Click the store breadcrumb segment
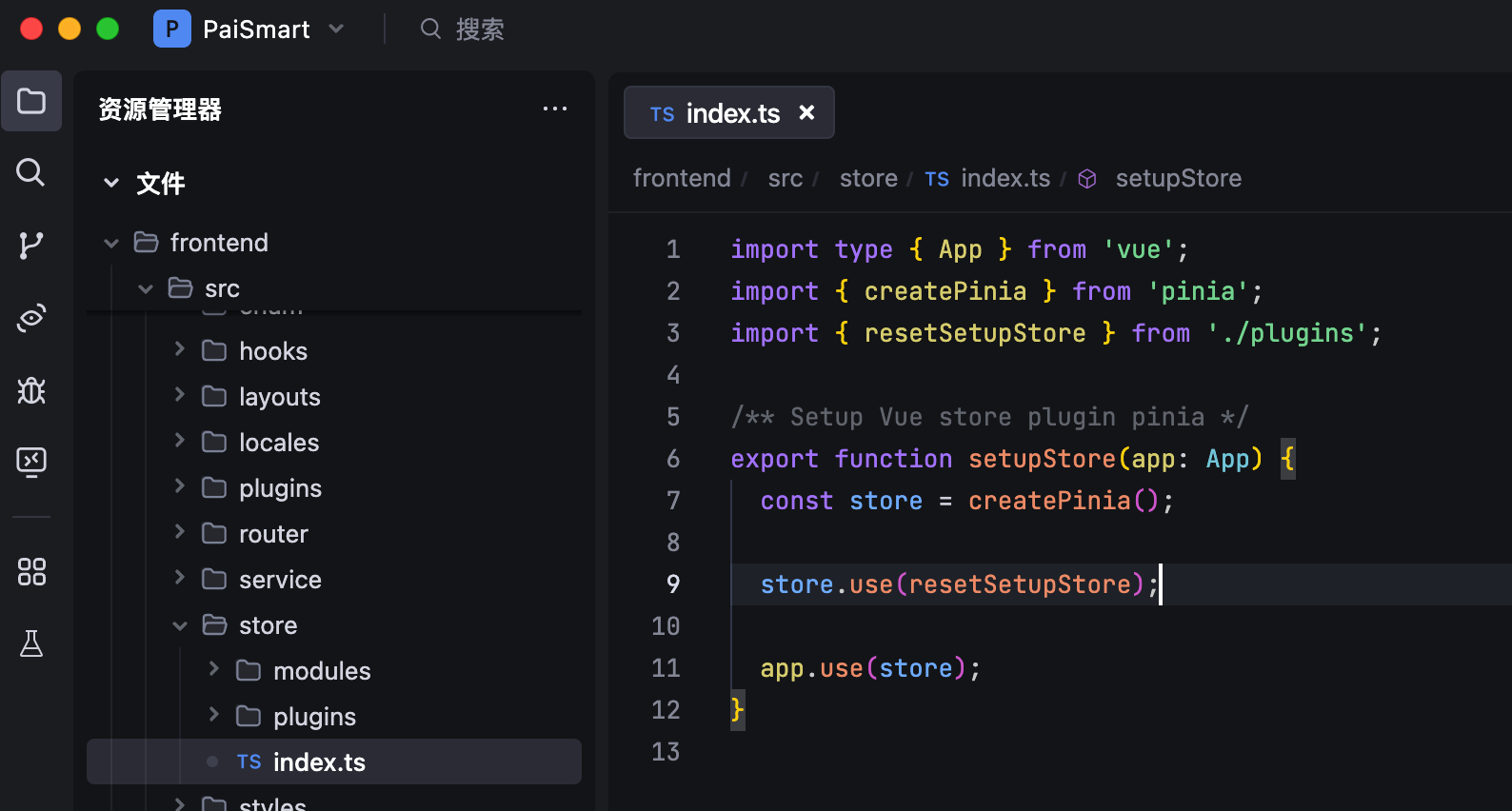 click(867, 179)
